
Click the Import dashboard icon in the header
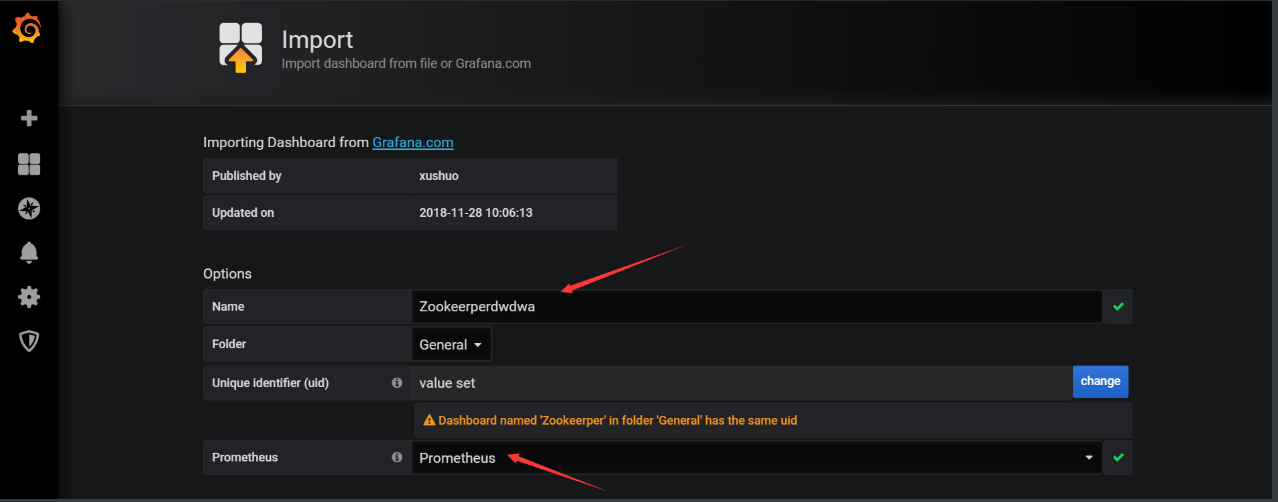point(241,48)
